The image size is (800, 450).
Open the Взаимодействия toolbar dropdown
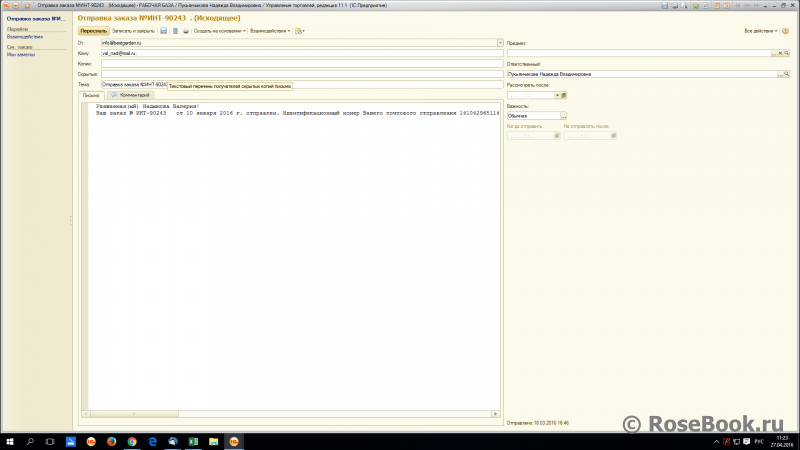coord(270,31)
